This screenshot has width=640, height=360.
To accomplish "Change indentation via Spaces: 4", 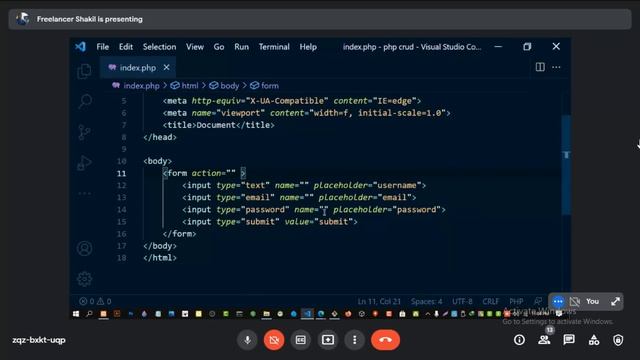I will pyautogui.click(x=427, y=301).
